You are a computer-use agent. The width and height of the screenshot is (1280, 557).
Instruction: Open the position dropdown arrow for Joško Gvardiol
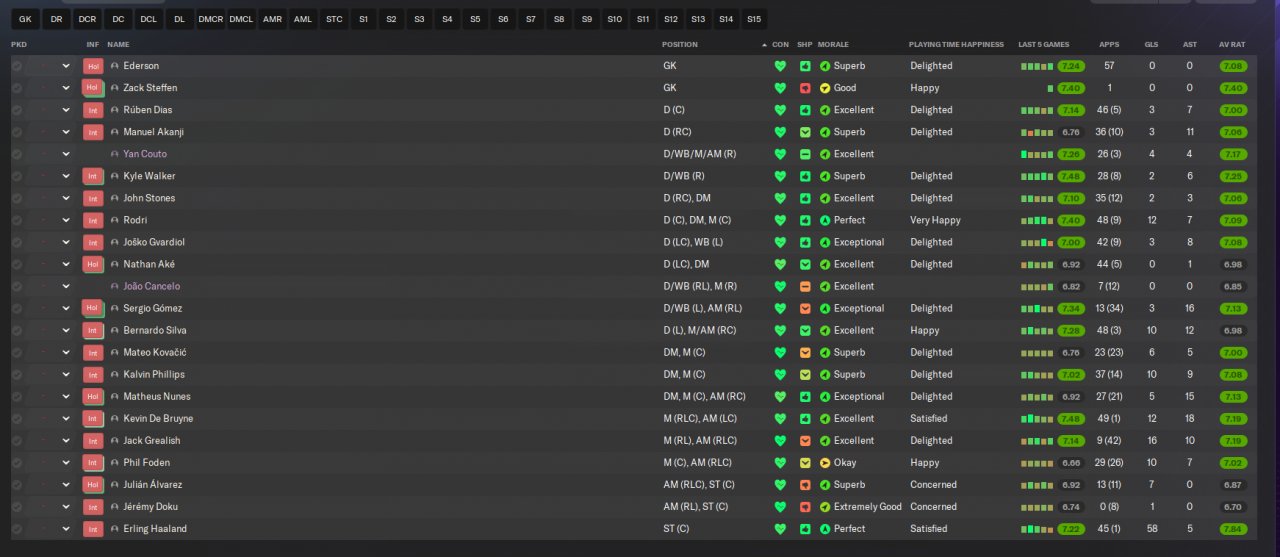66,242
